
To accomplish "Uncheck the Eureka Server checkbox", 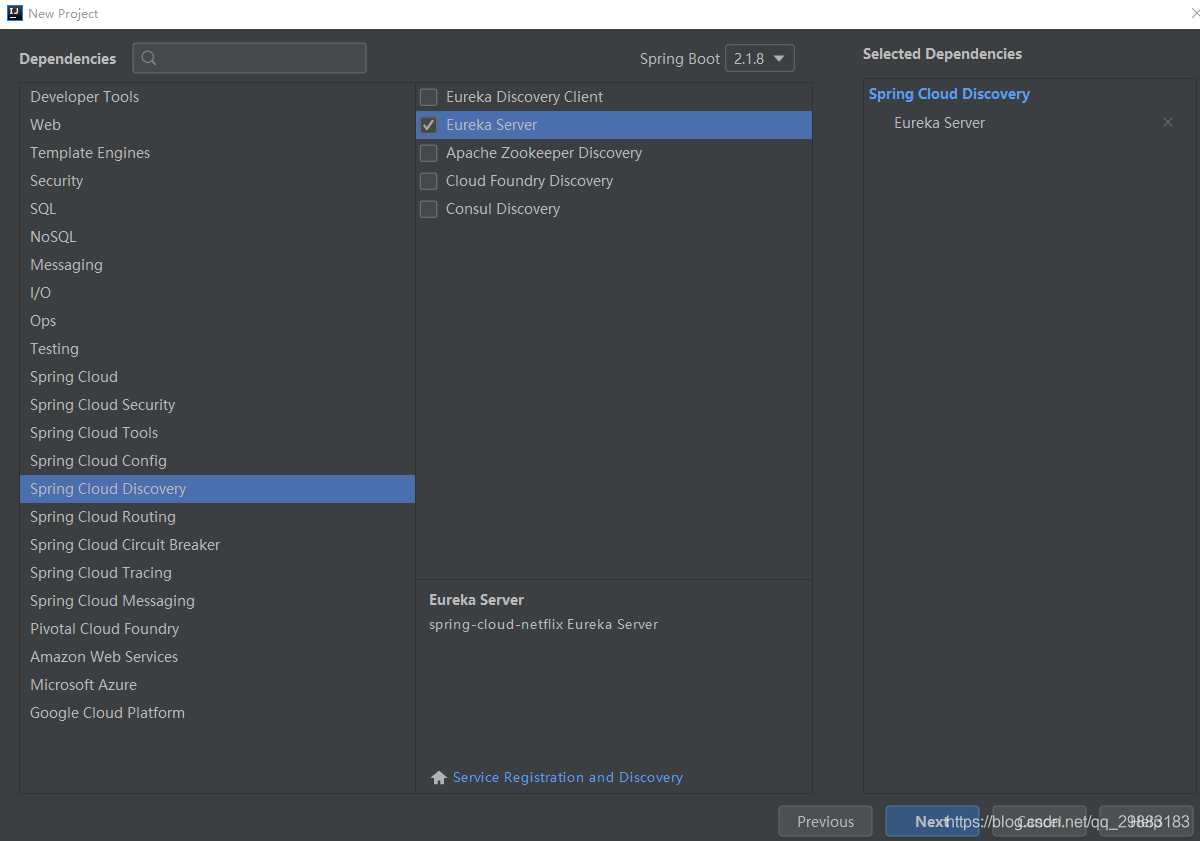I will coord(429,125).
